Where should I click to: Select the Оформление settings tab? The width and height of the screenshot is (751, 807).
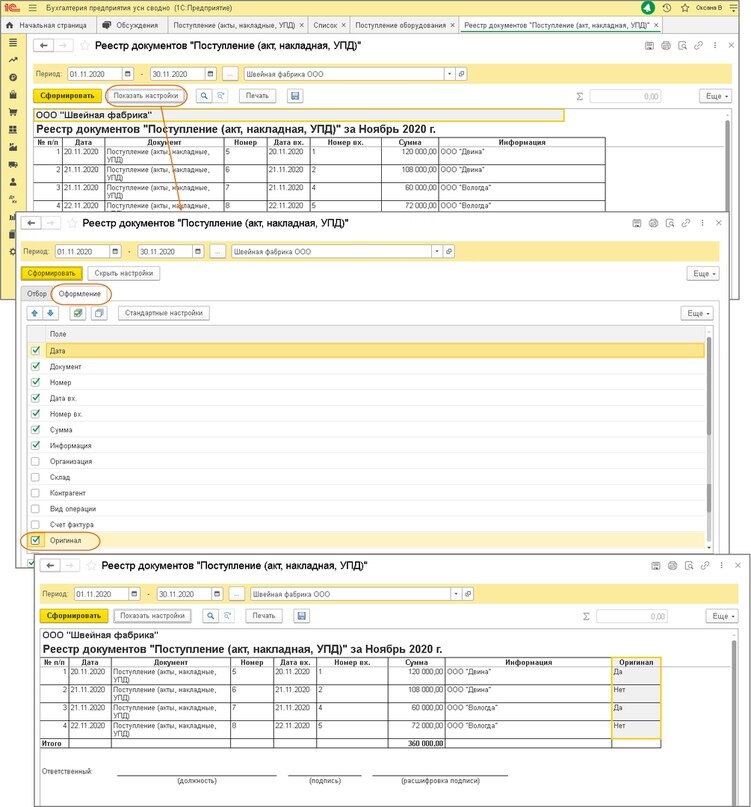[80, 294]
